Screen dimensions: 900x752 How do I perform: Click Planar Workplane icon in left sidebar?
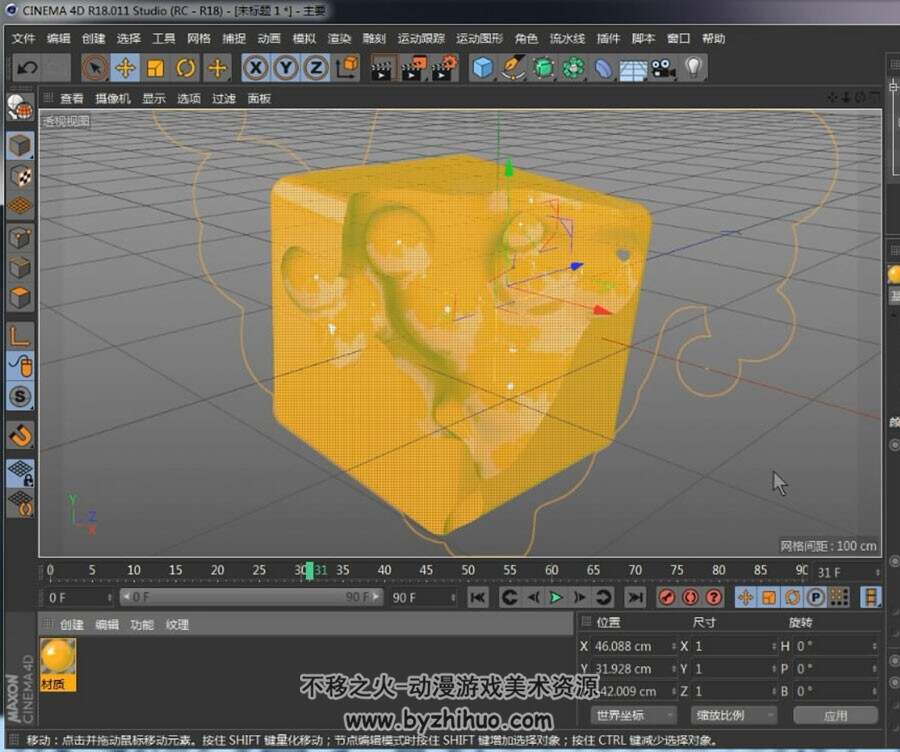click(x=20, y=503)
